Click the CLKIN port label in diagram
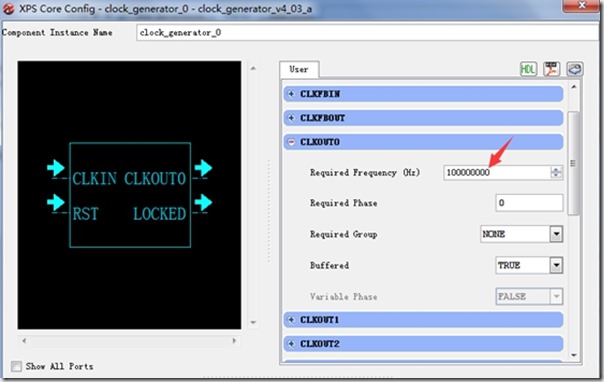604x382 pixels. tap(94, 178)
